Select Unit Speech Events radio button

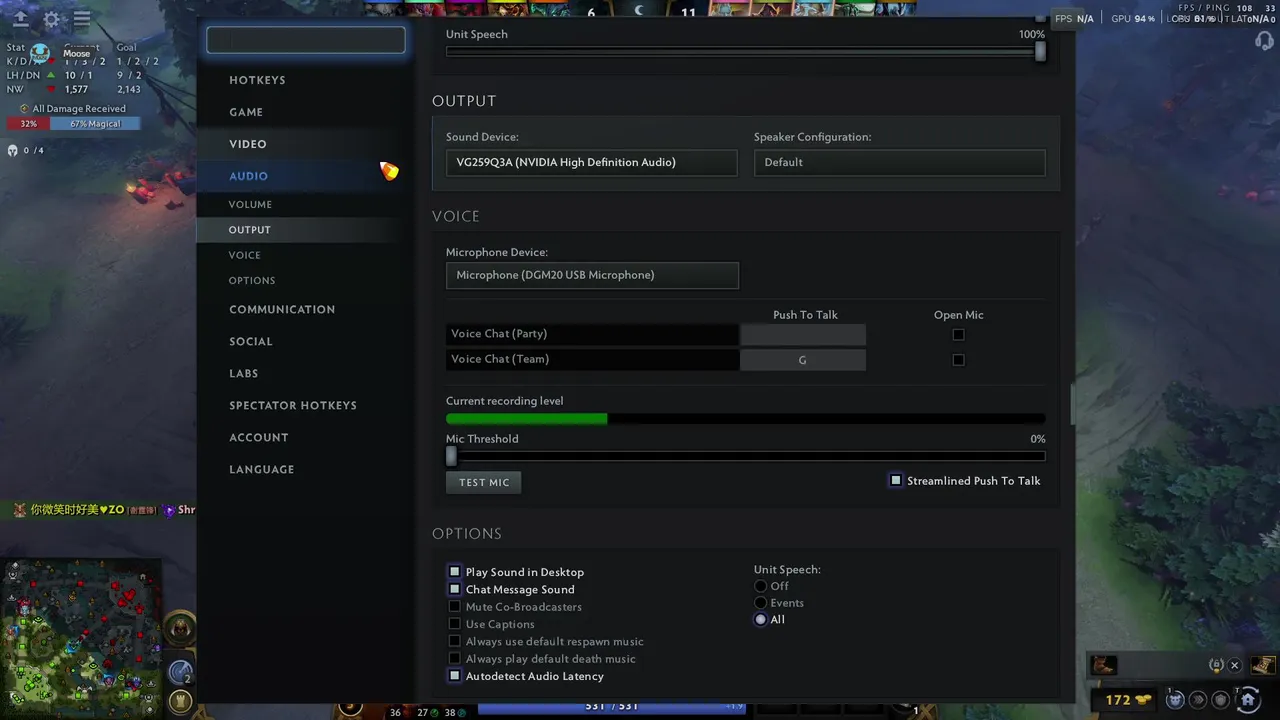pos(761,603)
